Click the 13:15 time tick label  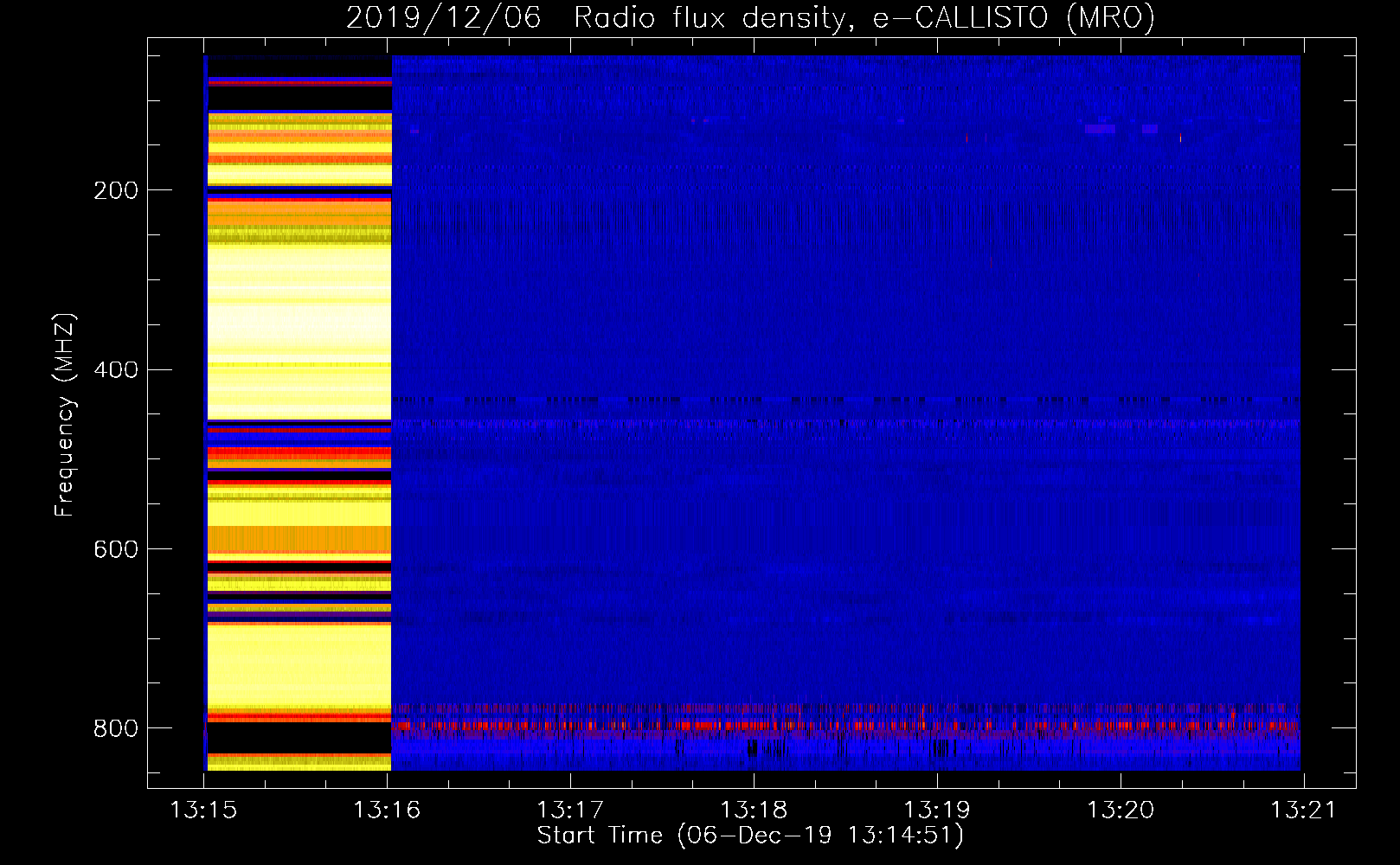coord(203,810)
